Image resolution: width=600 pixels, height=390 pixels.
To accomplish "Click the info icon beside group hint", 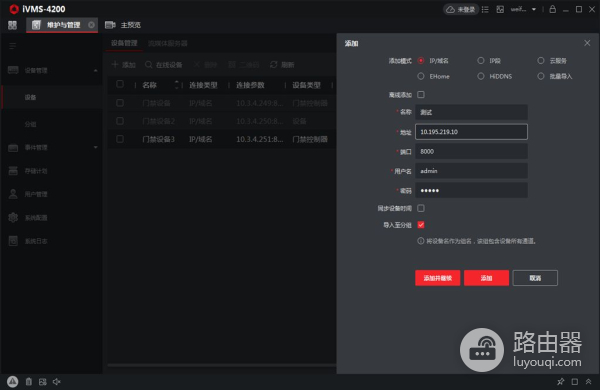I will tap(421, 241).
